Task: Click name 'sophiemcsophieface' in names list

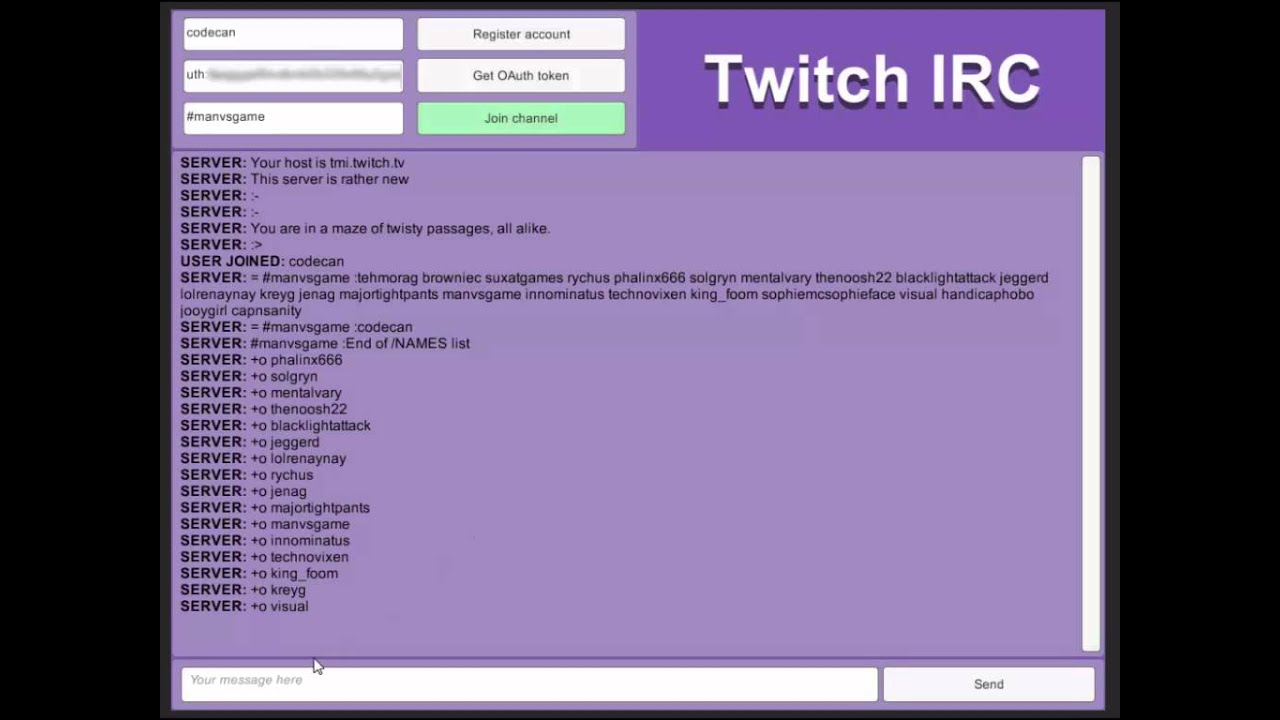Action: pos(828,294)
